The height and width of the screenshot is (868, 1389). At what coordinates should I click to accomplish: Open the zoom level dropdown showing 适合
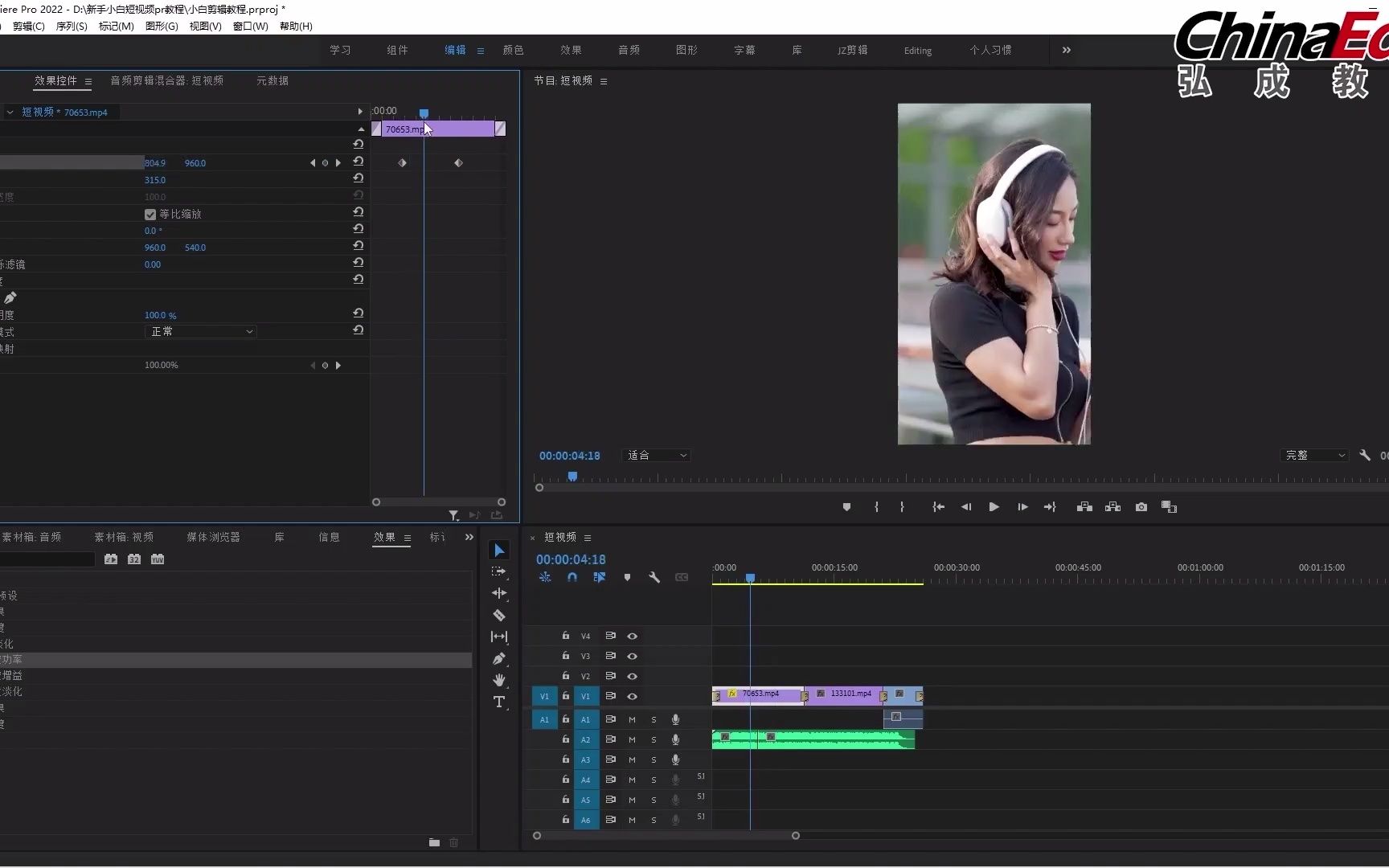pyautogui.click(x=657, y=455)
